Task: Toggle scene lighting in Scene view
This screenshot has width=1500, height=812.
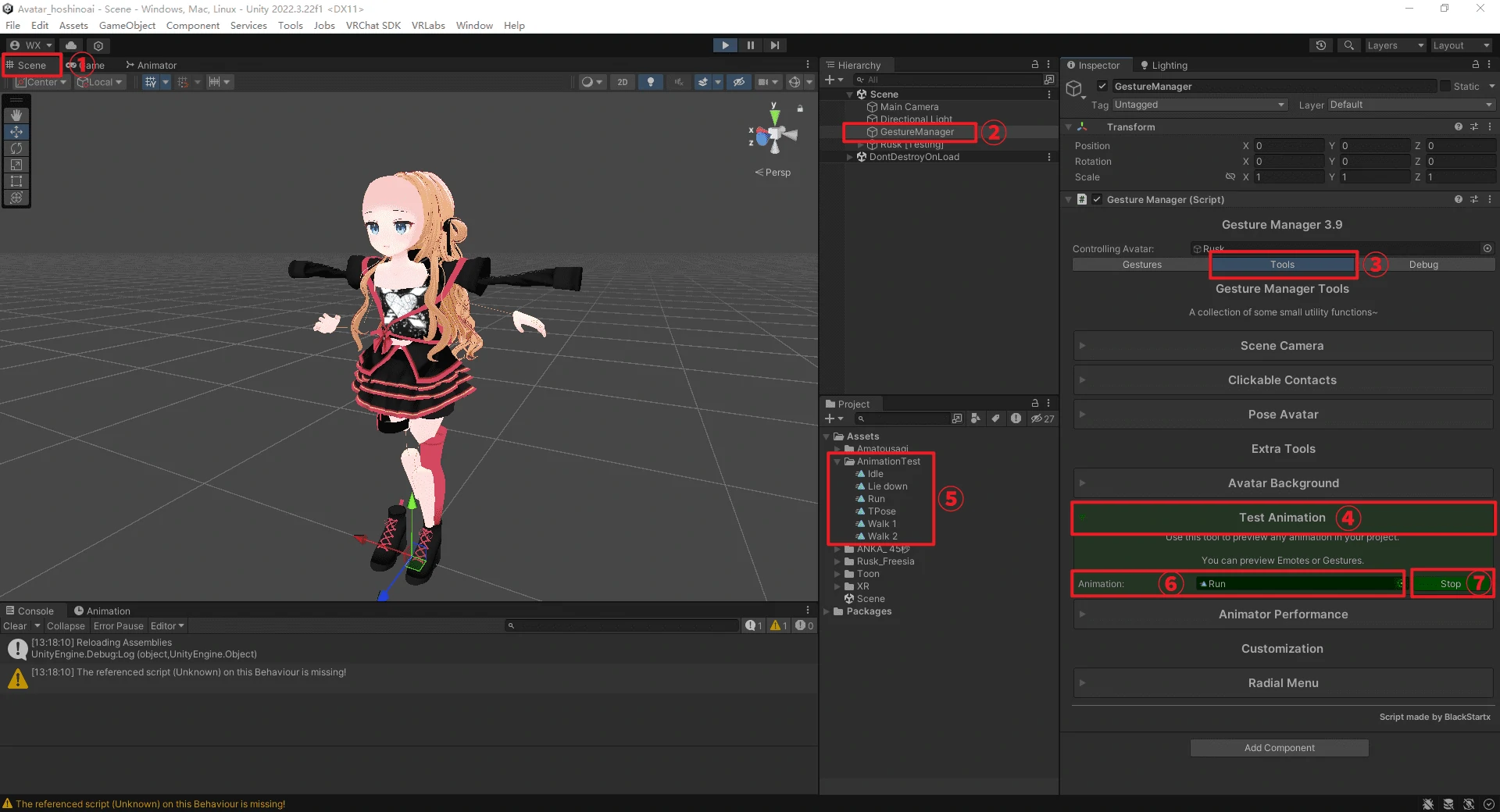Action: point(651,82)
